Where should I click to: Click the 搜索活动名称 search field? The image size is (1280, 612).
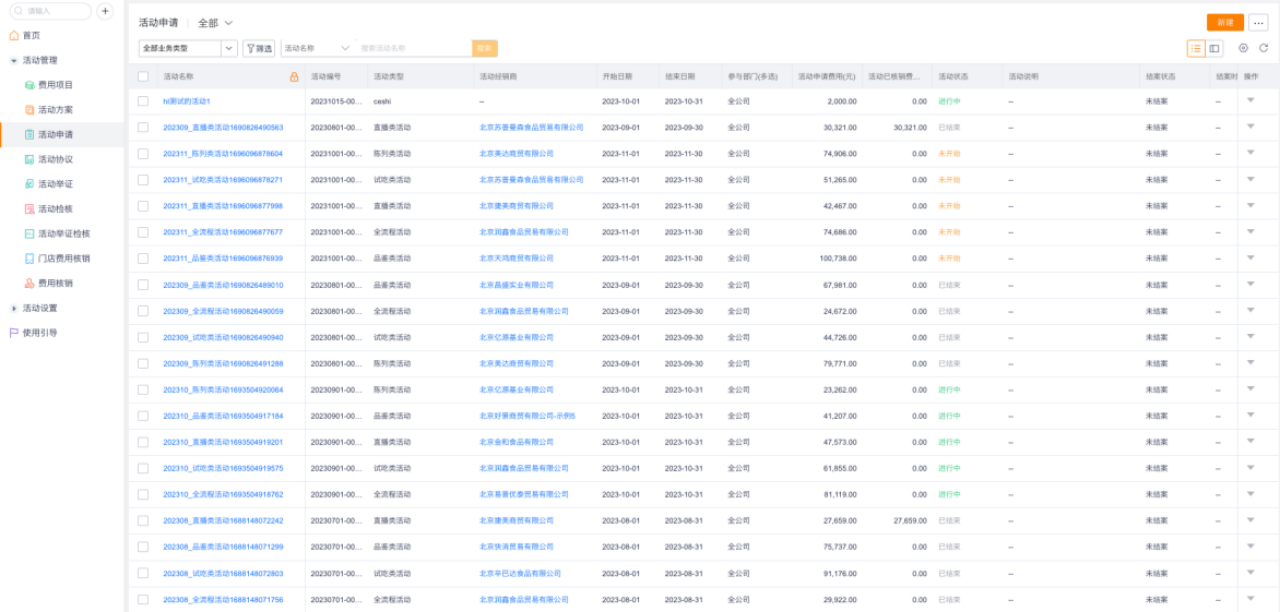415,48
